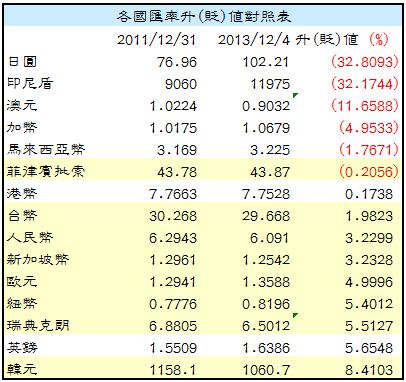Select the red (4.9533) value
Image resolution: width=406 pixels, height=382 pixels.
(x=369, y=128)
